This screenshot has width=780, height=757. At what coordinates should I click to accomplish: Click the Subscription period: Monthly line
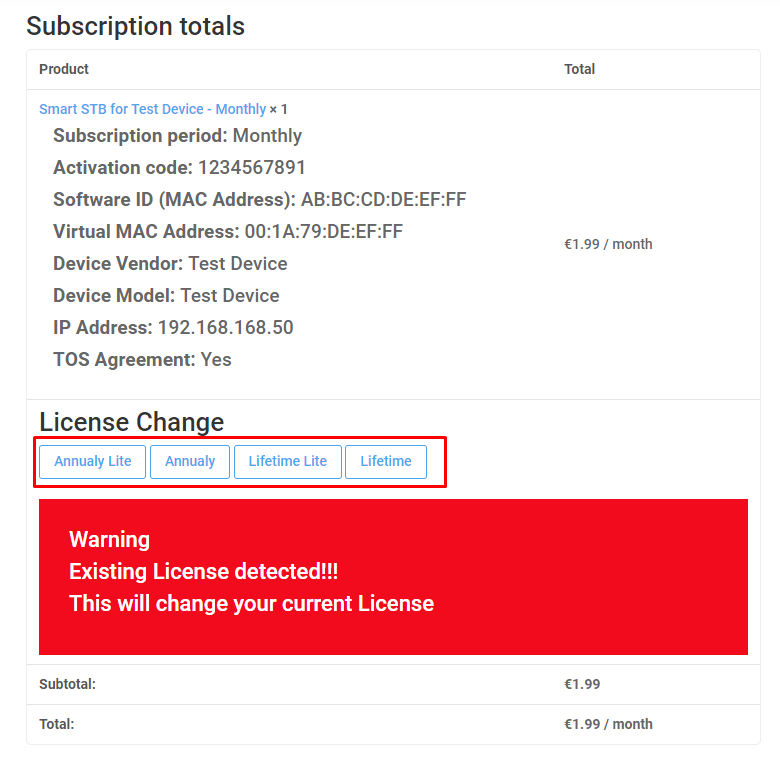pyautogui.click(x=178, y=136)
